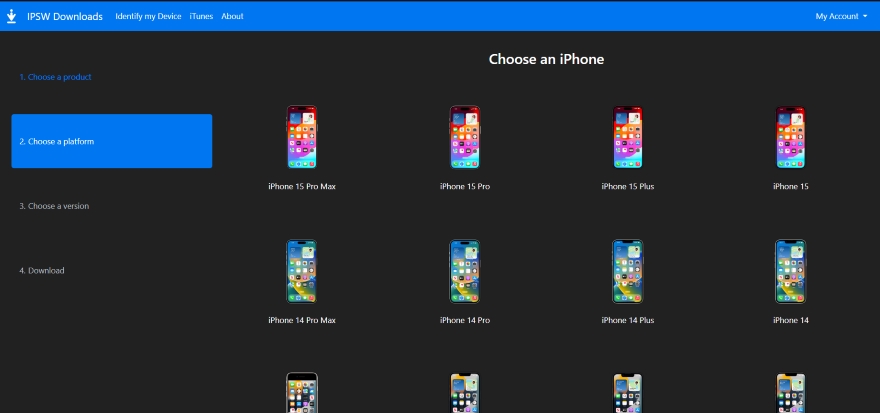Go back to step 1. Choose a product
Viewport: 880px width, 413px height.
[55, 77]
